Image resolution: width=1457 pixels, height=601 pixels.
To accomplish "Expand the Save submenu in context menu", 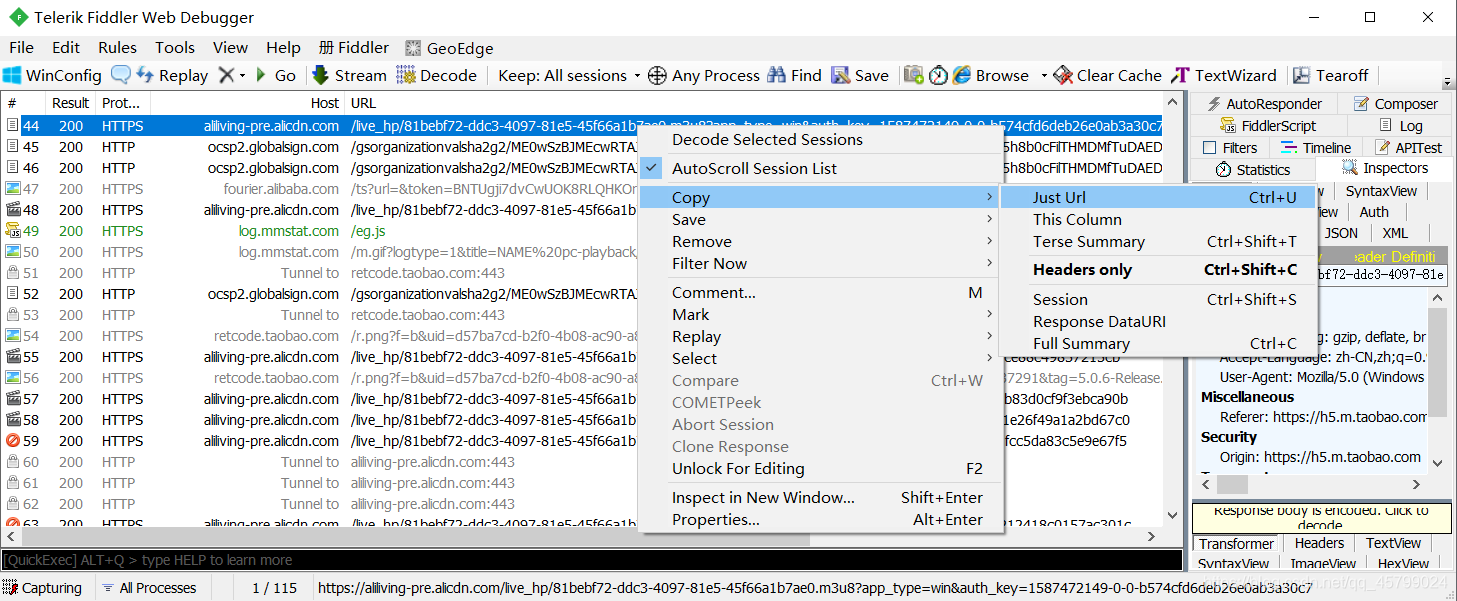I will [820, 220].
